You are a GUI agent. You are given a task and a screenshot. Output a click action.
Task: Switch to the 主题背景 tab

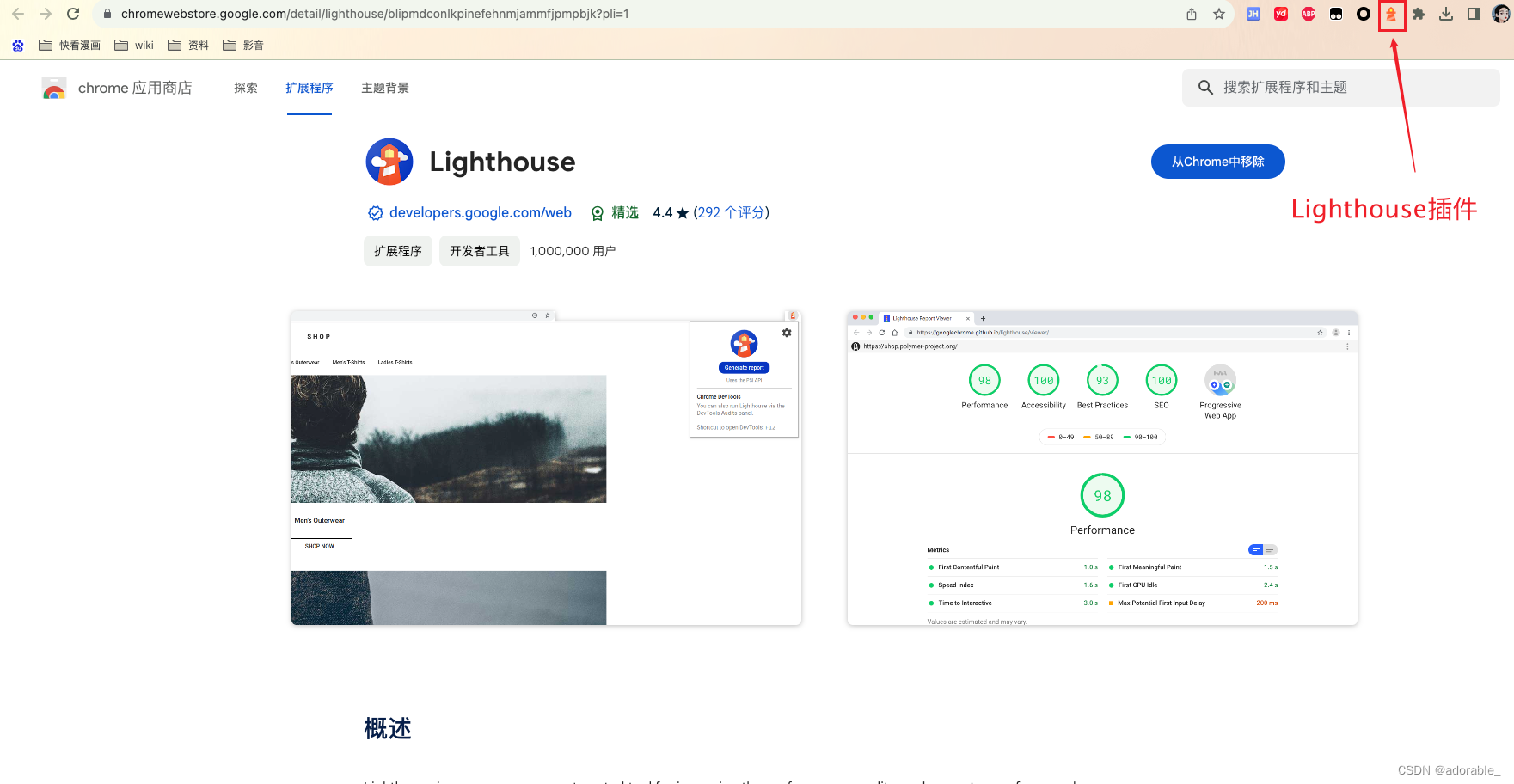coord(385,88)
